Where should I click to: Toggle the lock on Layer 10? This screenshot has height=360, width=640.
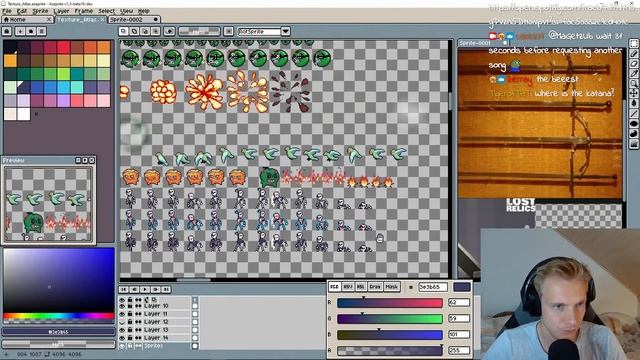[x=130, y=306]
